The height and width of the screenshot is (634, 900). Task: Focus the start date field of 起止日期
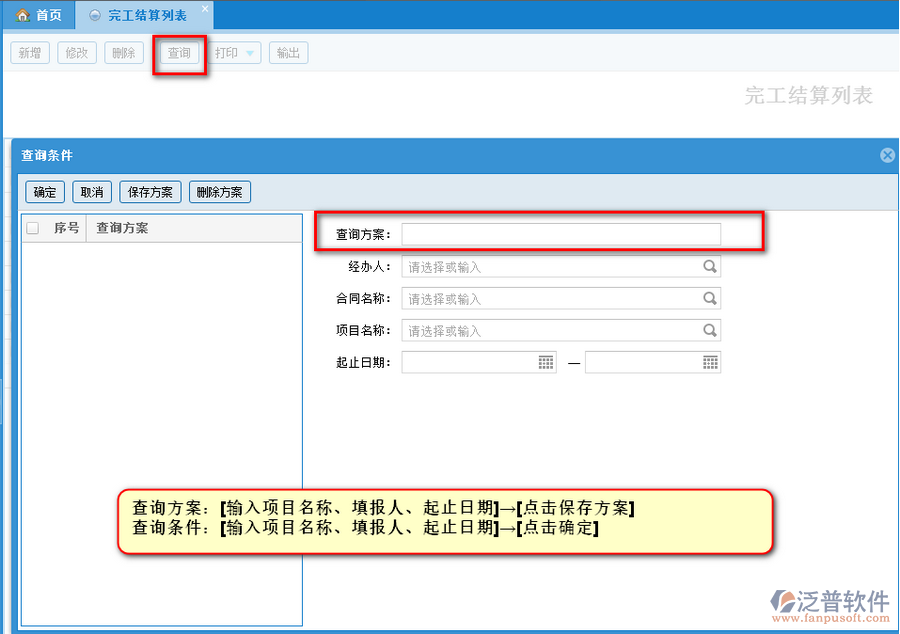point(479,363)
